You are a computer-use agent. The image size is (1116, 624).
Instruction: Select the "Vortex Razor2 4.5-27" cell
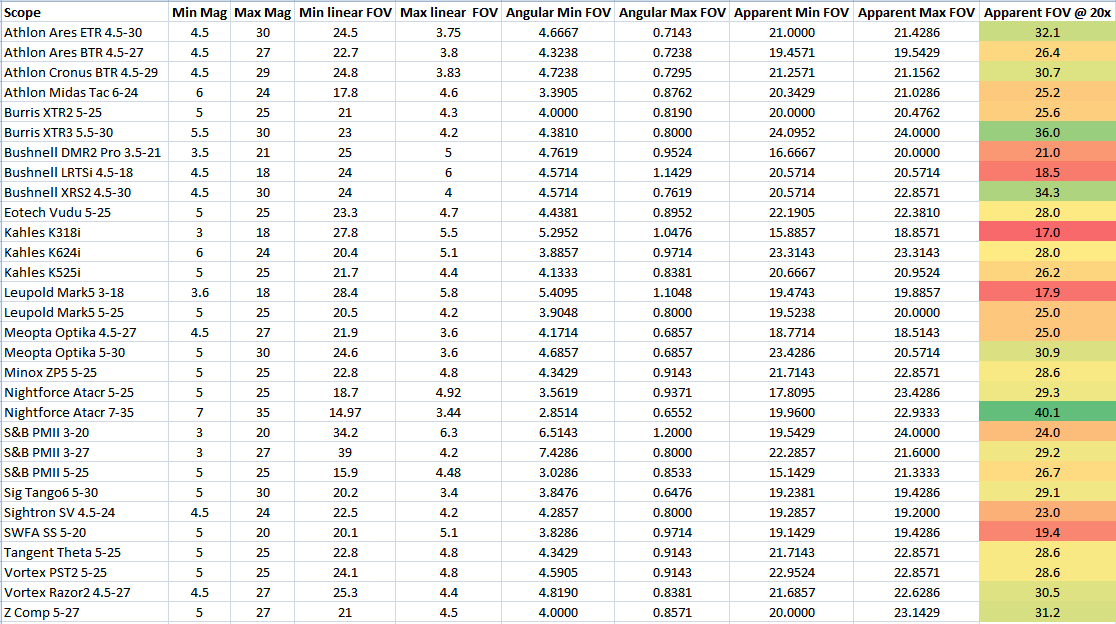[x=84, y=592]
